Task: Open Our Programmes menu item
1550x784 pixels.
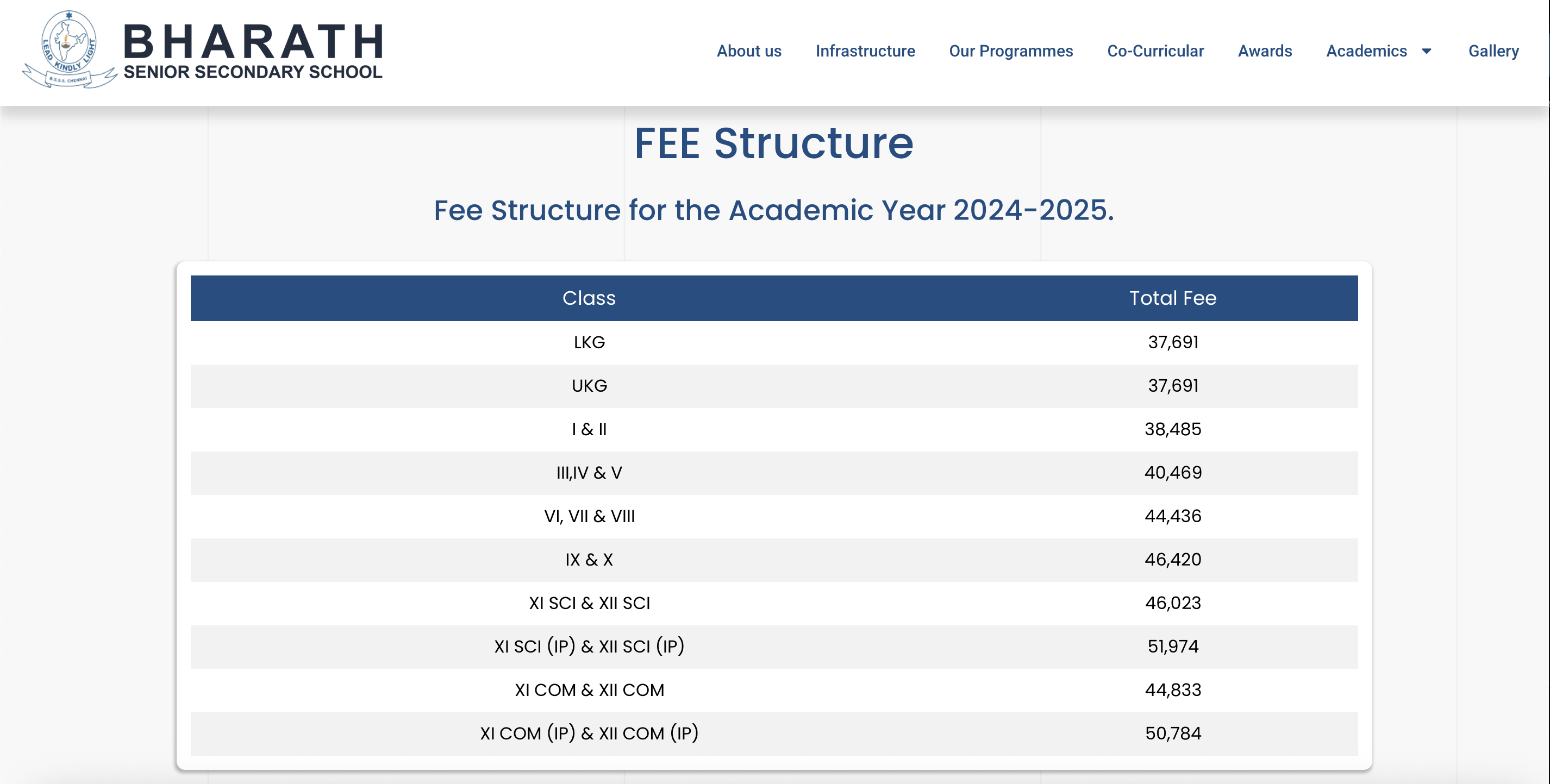Action: point(1011,51)
